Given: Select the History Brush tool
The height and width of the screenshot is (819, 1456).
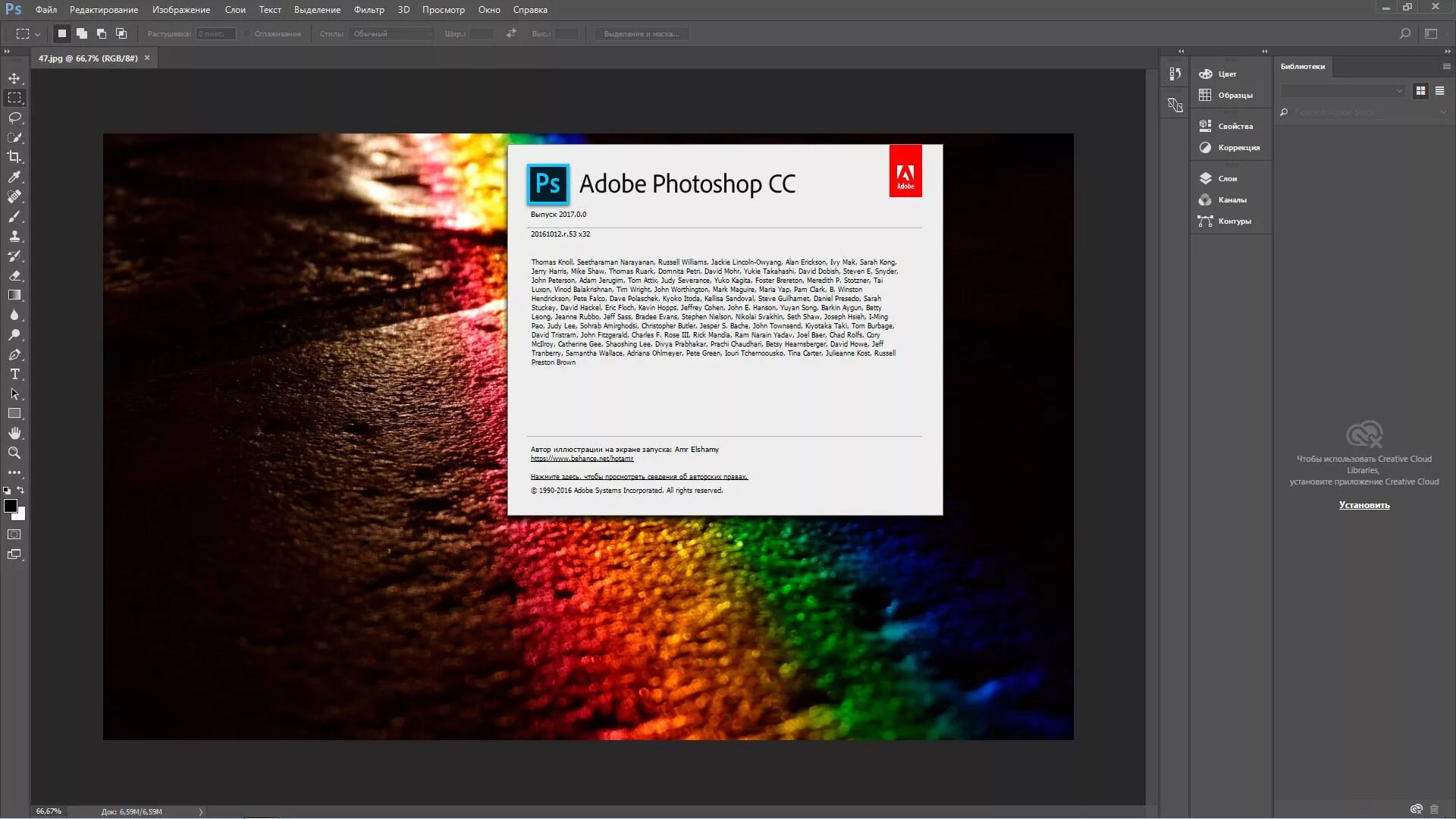Looking at the screenshot, I should point(14,256).
